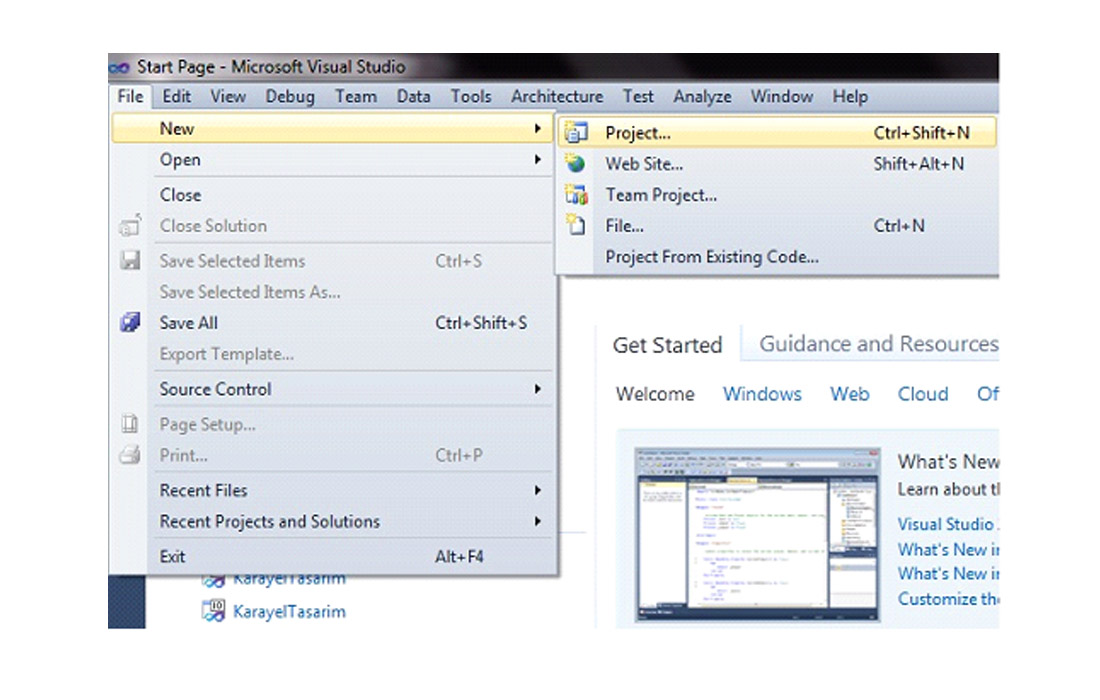Choose File... in the New submenu
The width and height of the screenshot is (1100, 700).
tap(777, 225)
